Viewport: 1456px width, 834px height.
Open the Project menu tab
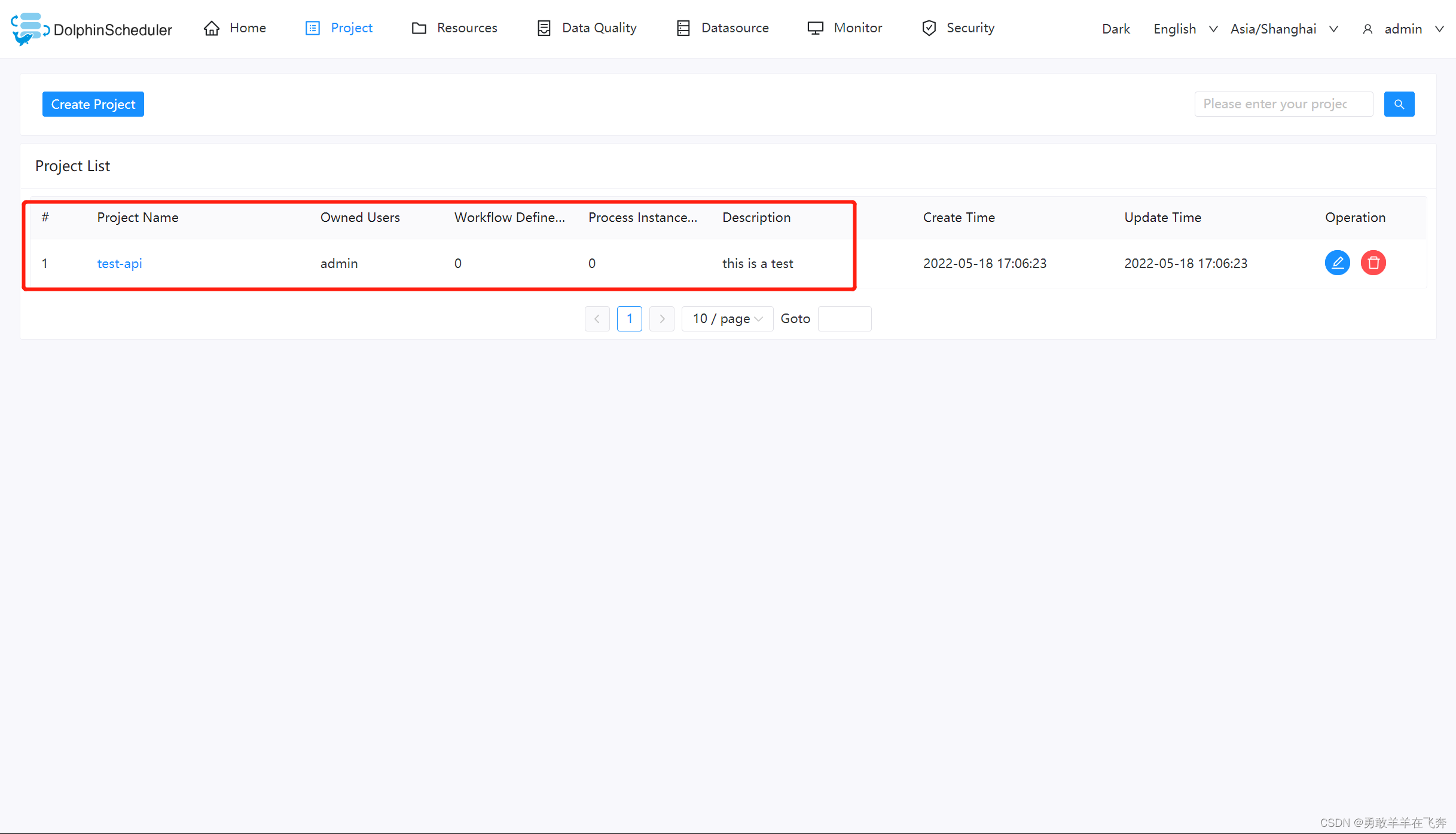(351, 28)
